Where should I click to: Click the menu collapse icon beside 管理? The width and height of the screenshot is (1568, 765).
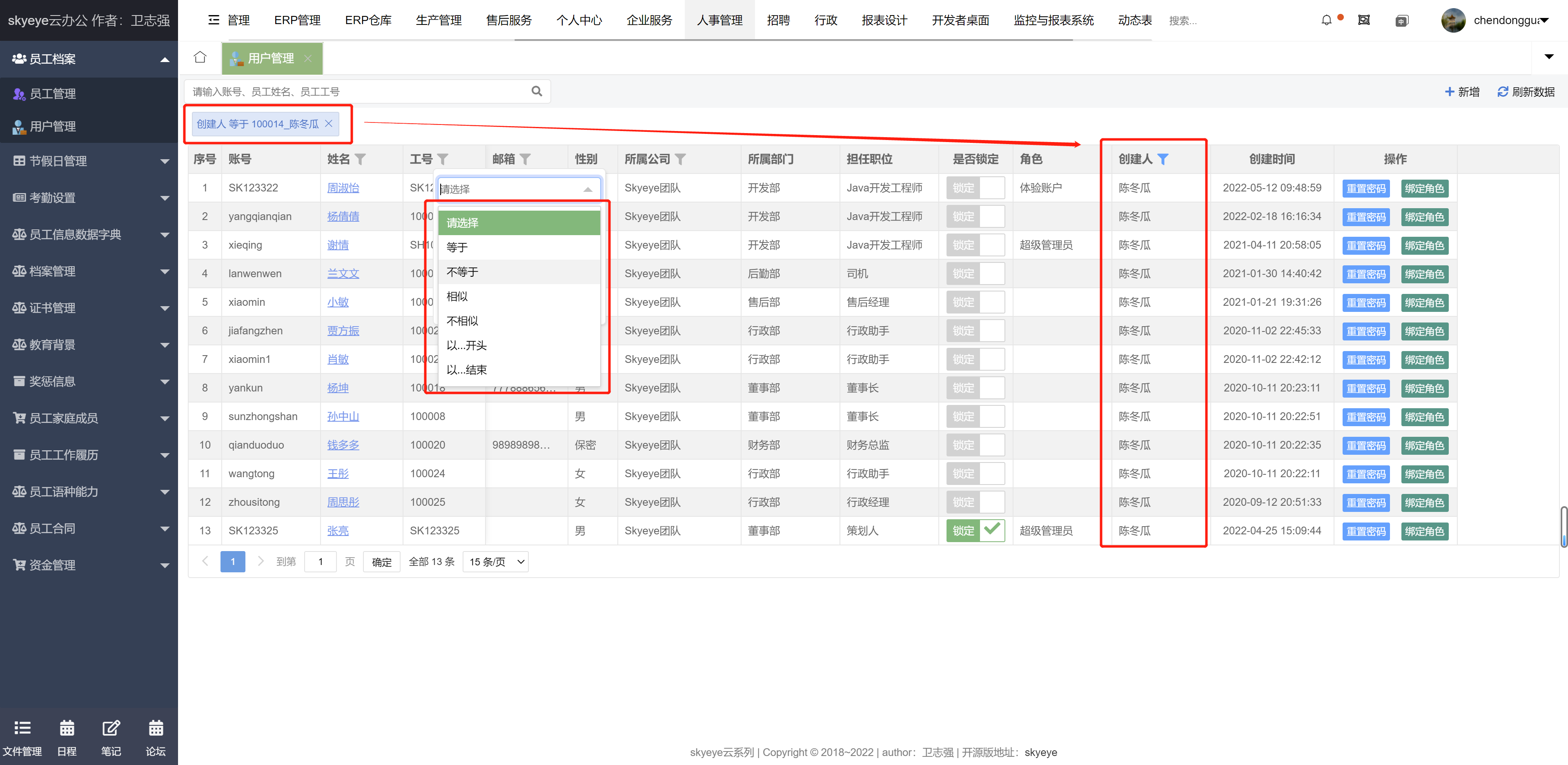point(214,20)
